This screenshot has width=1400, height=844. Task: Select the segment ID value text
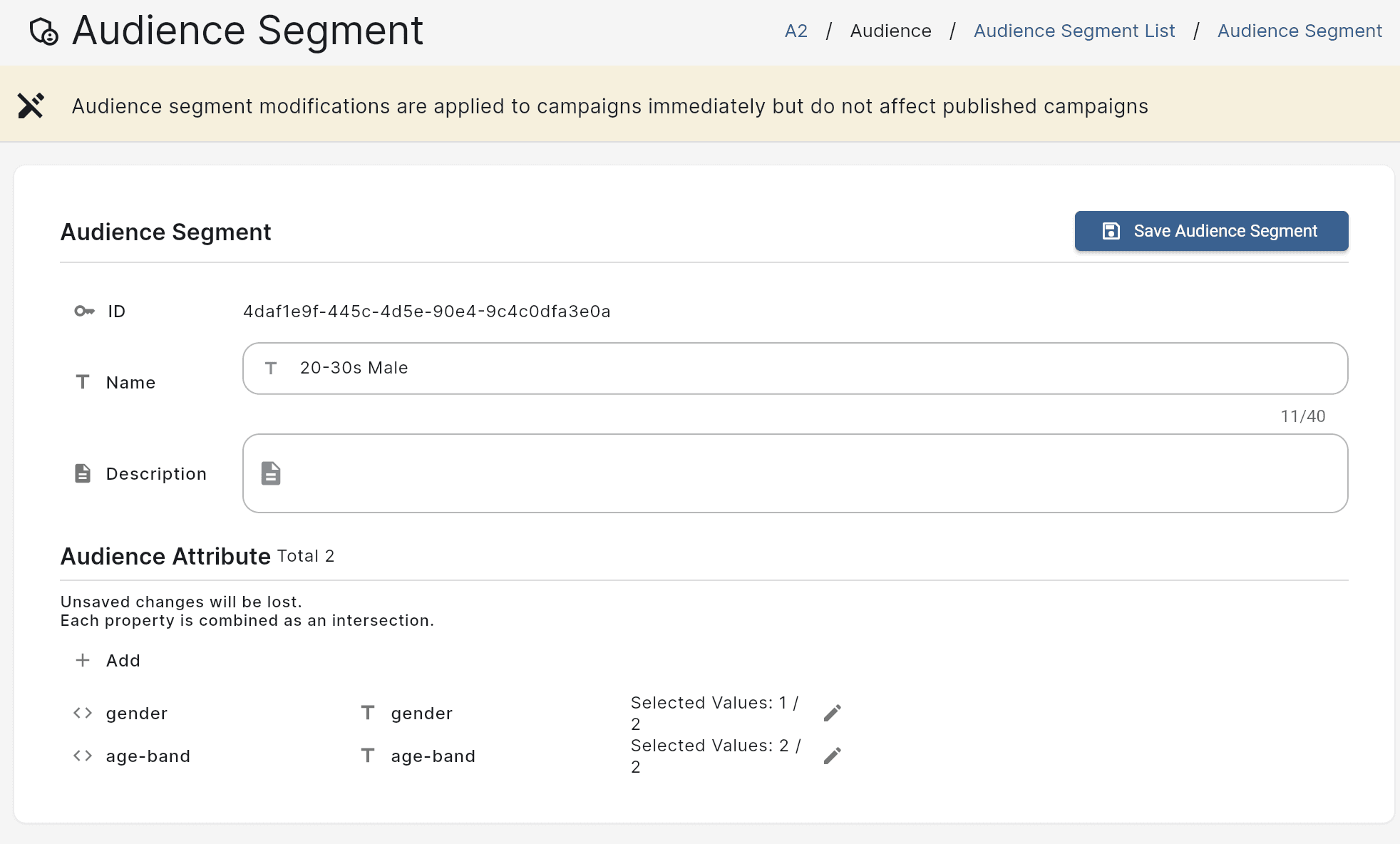click(426, 312)
